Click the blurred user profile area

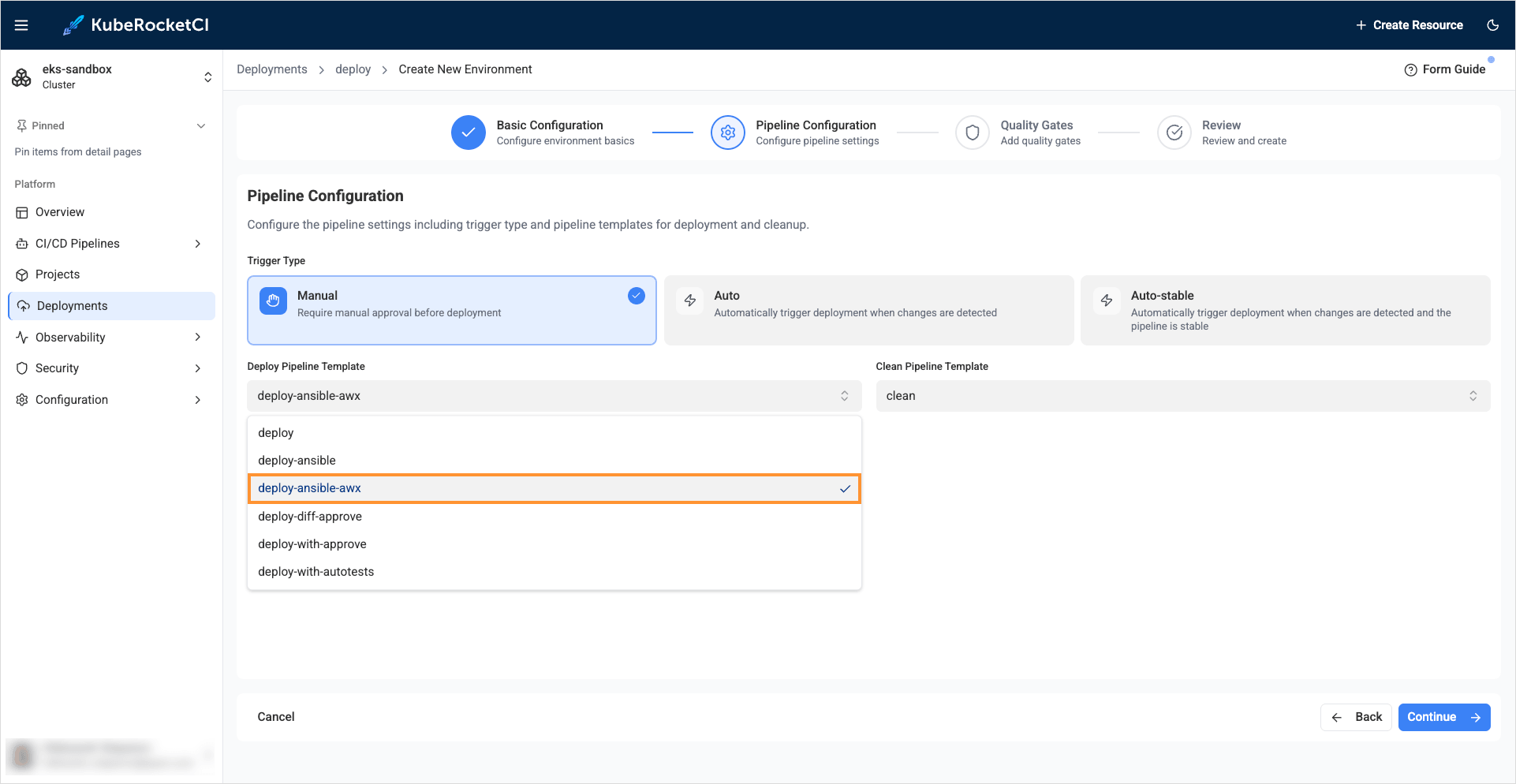tap(110, 755)
